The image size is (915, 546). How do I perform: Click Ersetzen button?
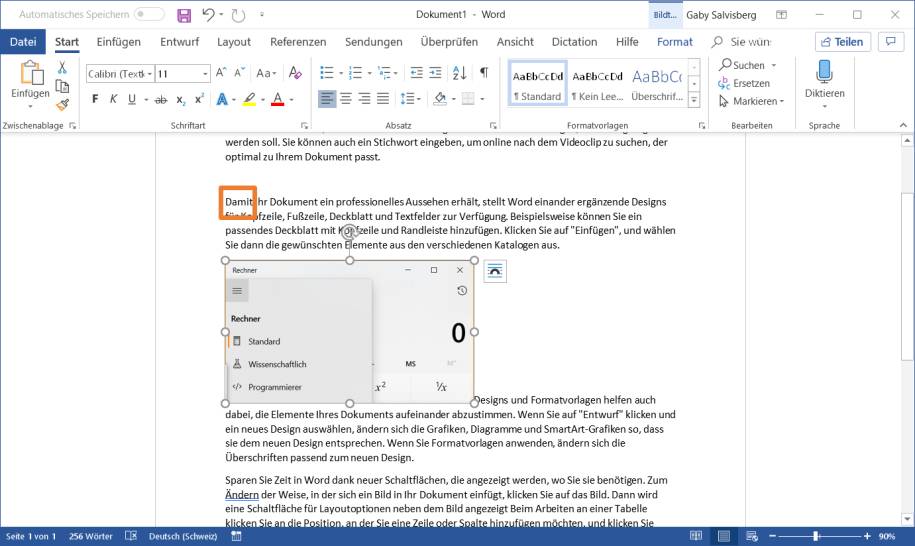tap(744, 83)
